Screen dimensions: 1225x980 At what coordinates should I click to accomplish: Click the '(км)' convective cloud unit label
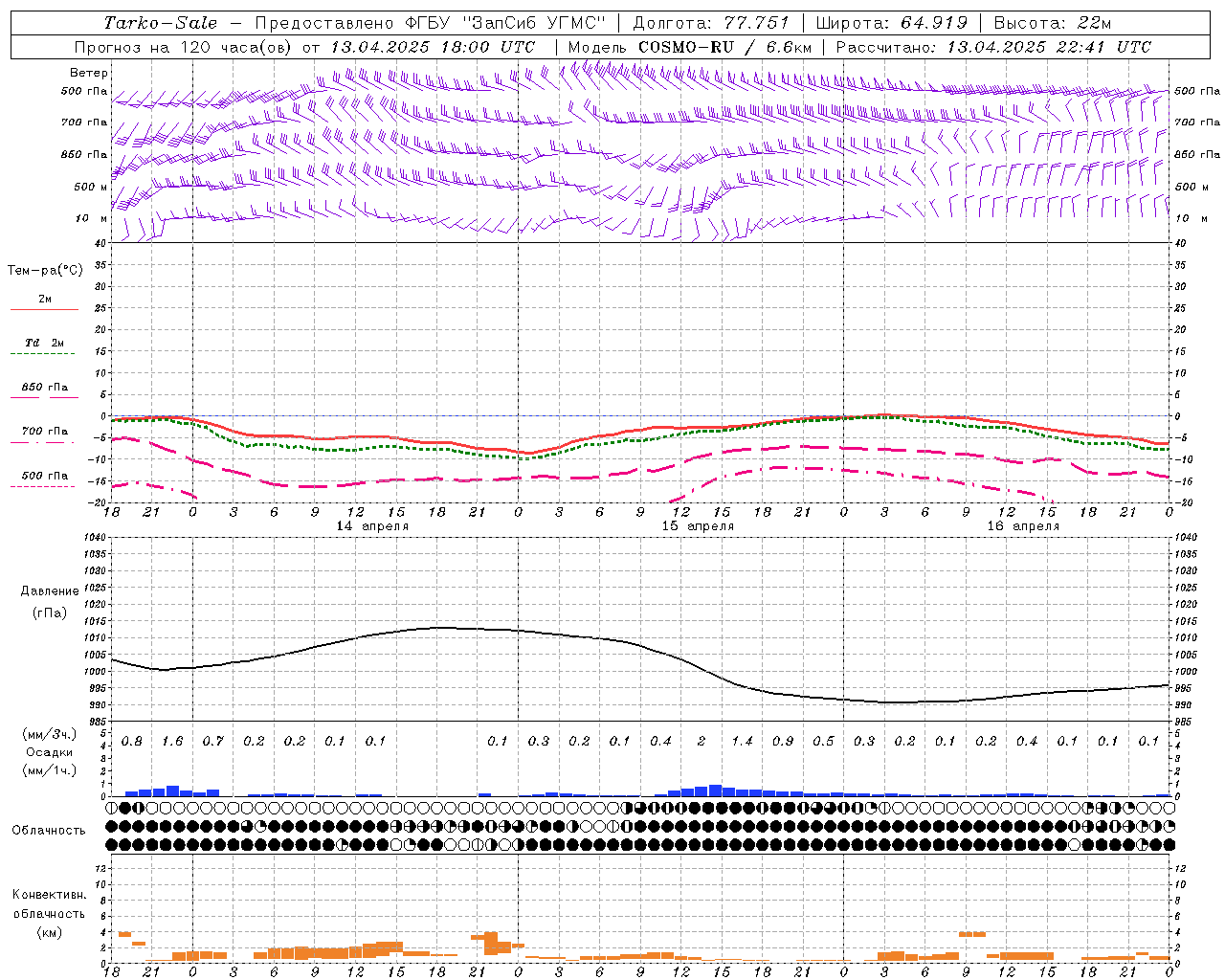click(x=49, y=932)
